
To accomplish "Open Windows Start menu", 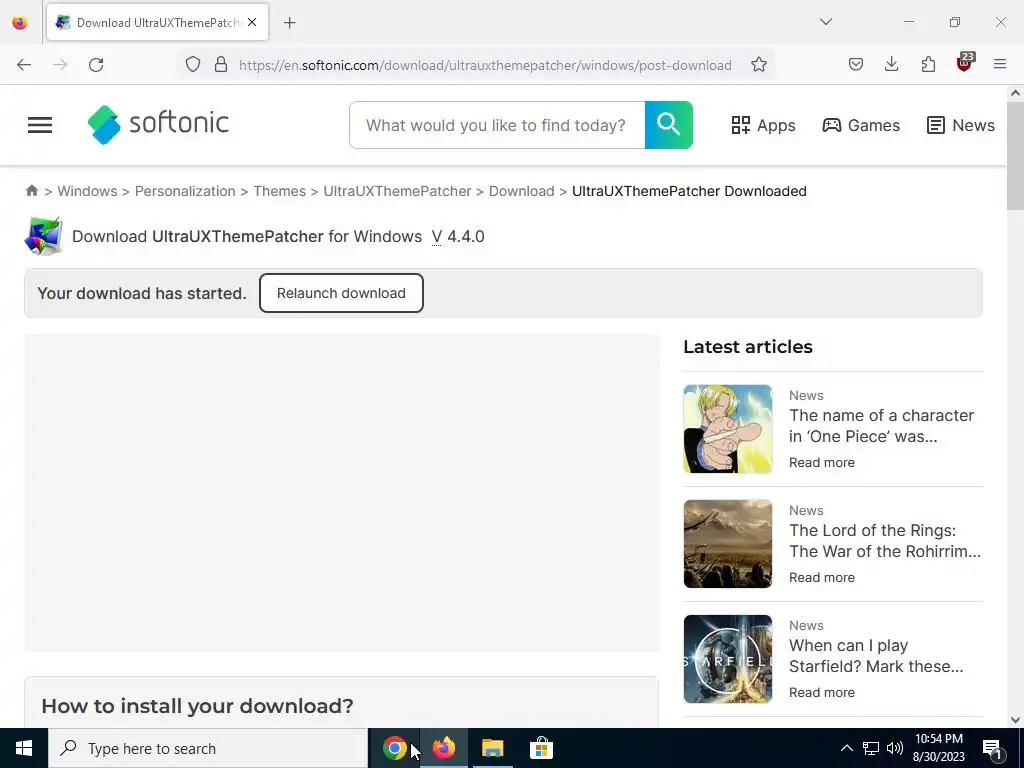I will point(24,748).
